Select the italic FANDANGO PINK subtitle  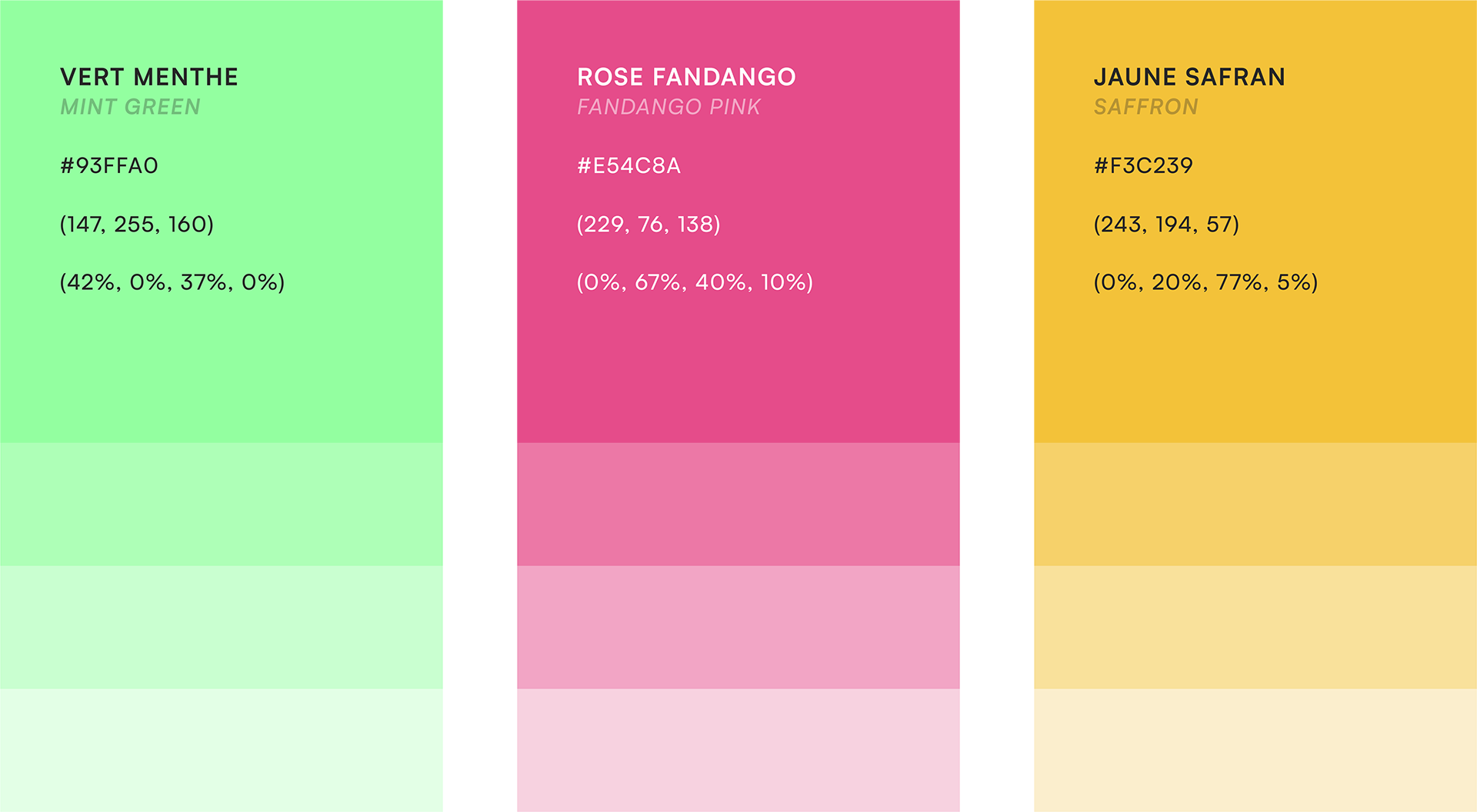668,107
